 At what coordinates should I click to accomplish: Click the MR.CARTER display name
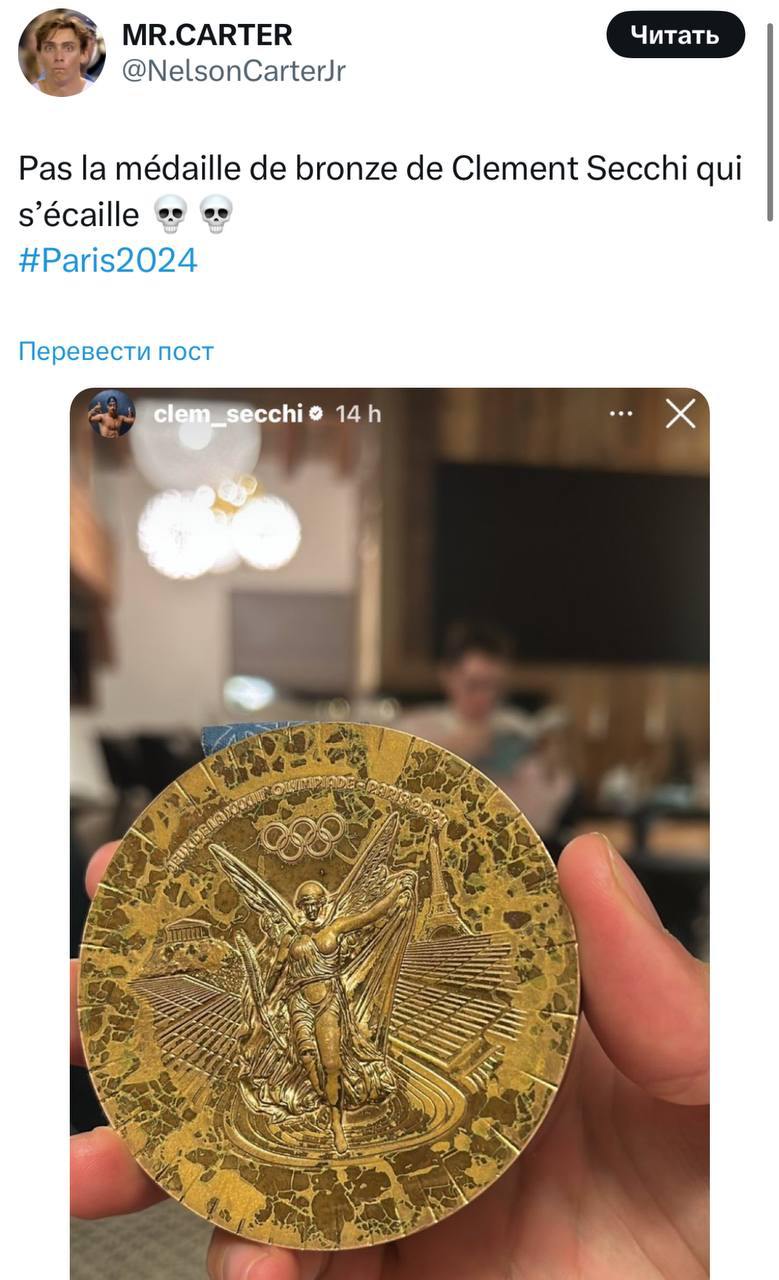click(207, 34)
